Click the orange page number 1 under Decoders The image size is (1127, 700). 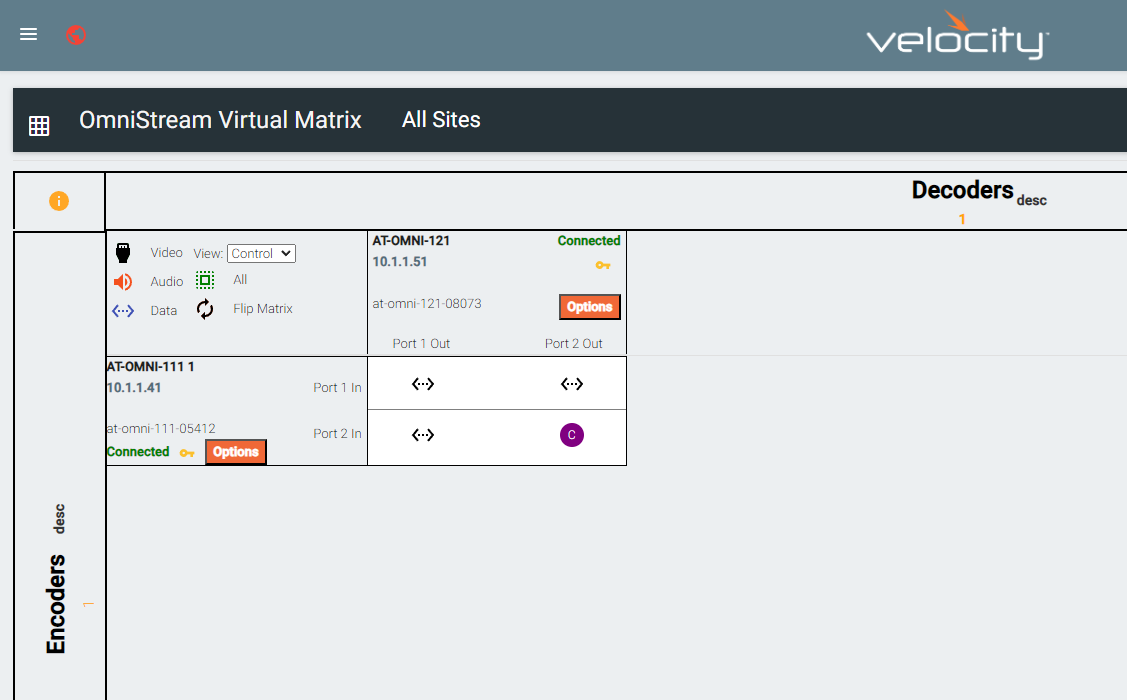click(x=962, y=219)
